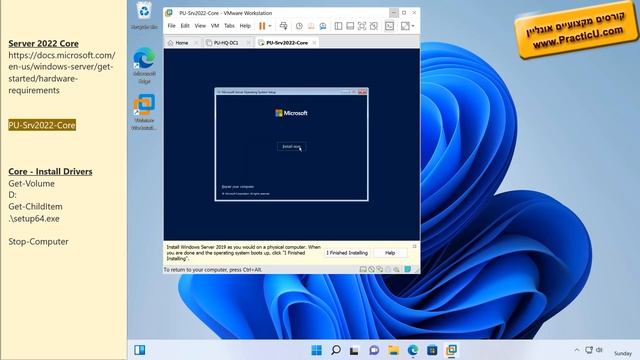Image resolution: width=640 pixels, height=360 pixels.
Task: Click the Send Ctrl+Alt+Del toolbar icon
Action: pyautogui.click(x=283, y=26)
